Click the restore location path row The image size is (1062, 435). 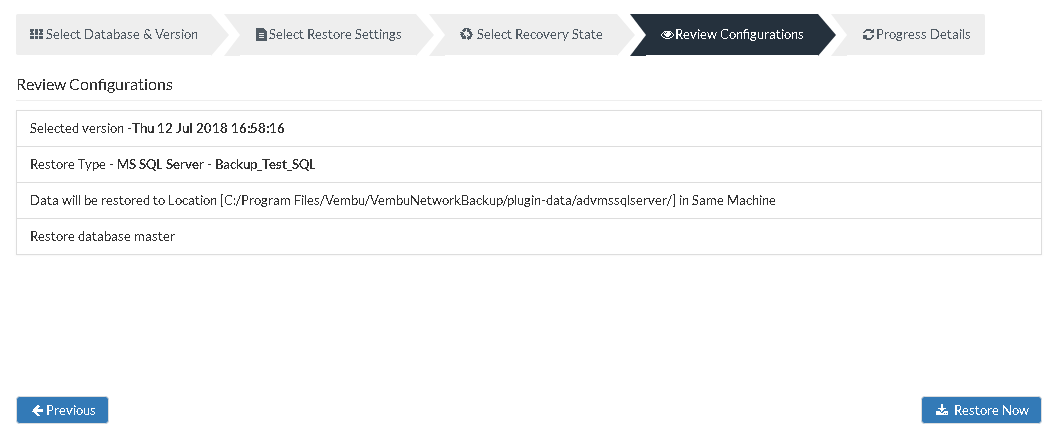click(529, 201)
